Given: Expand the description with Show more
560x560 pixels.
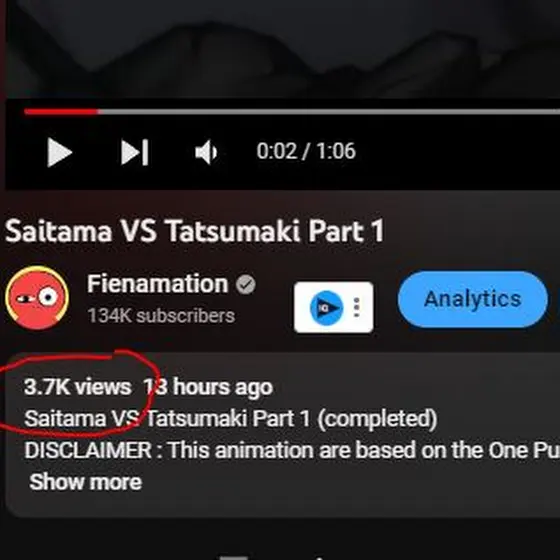Looking at the screenshot, I should pyautogui.click(x=86, y=482).
